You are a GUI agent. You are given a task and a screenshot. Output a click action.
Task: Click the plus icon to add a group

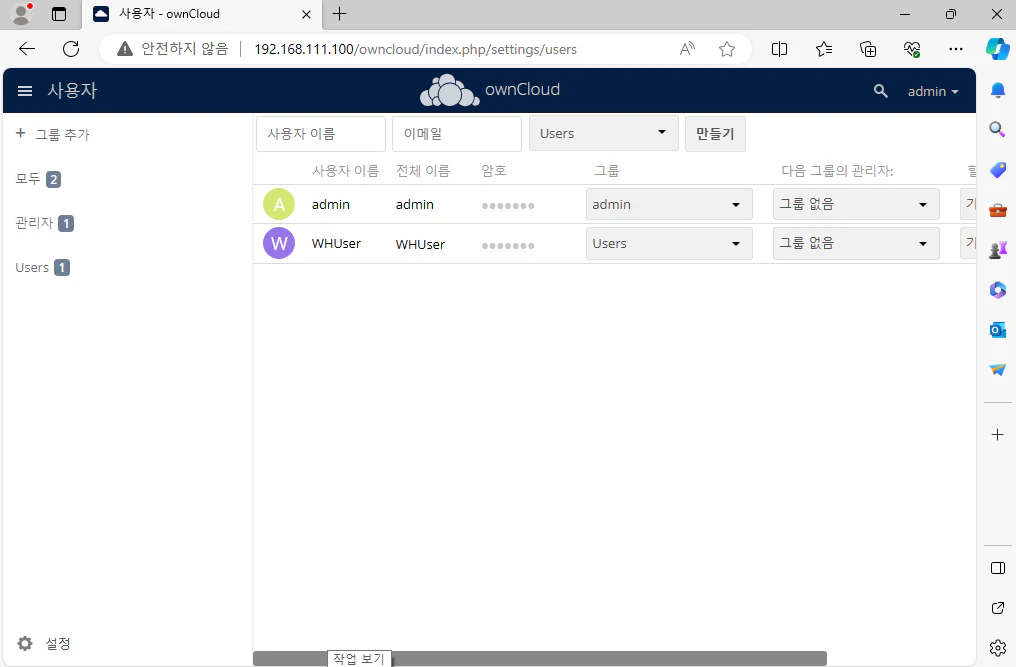(x=20, y=133)
